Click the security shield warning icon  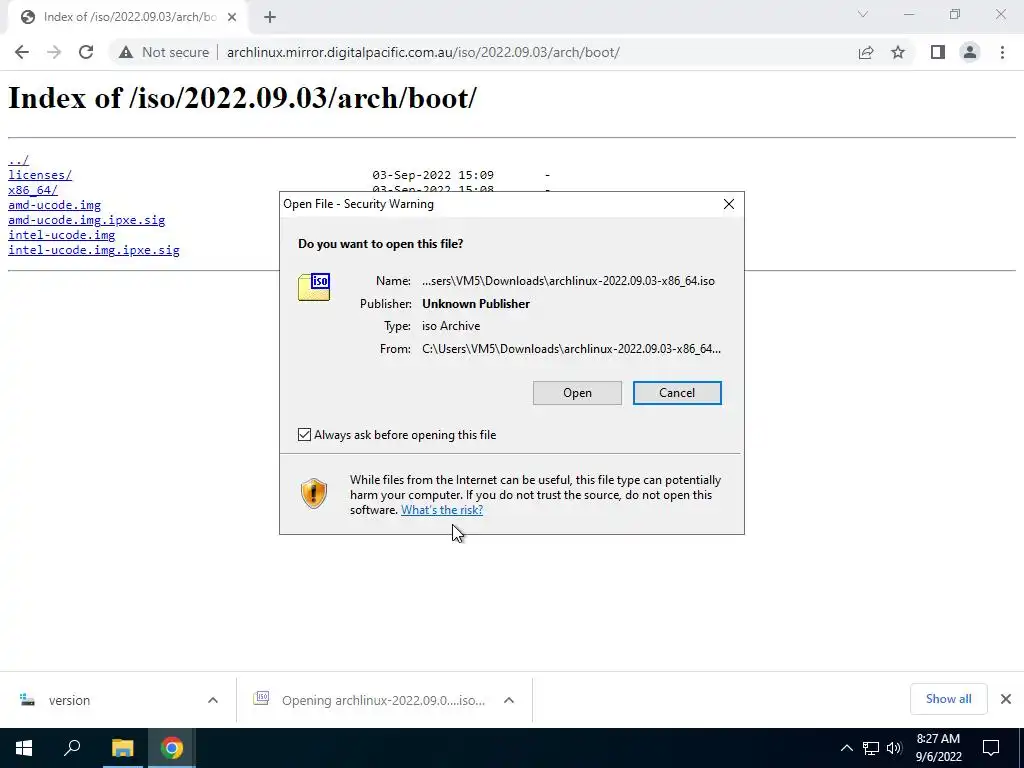[x=313, y=494]
